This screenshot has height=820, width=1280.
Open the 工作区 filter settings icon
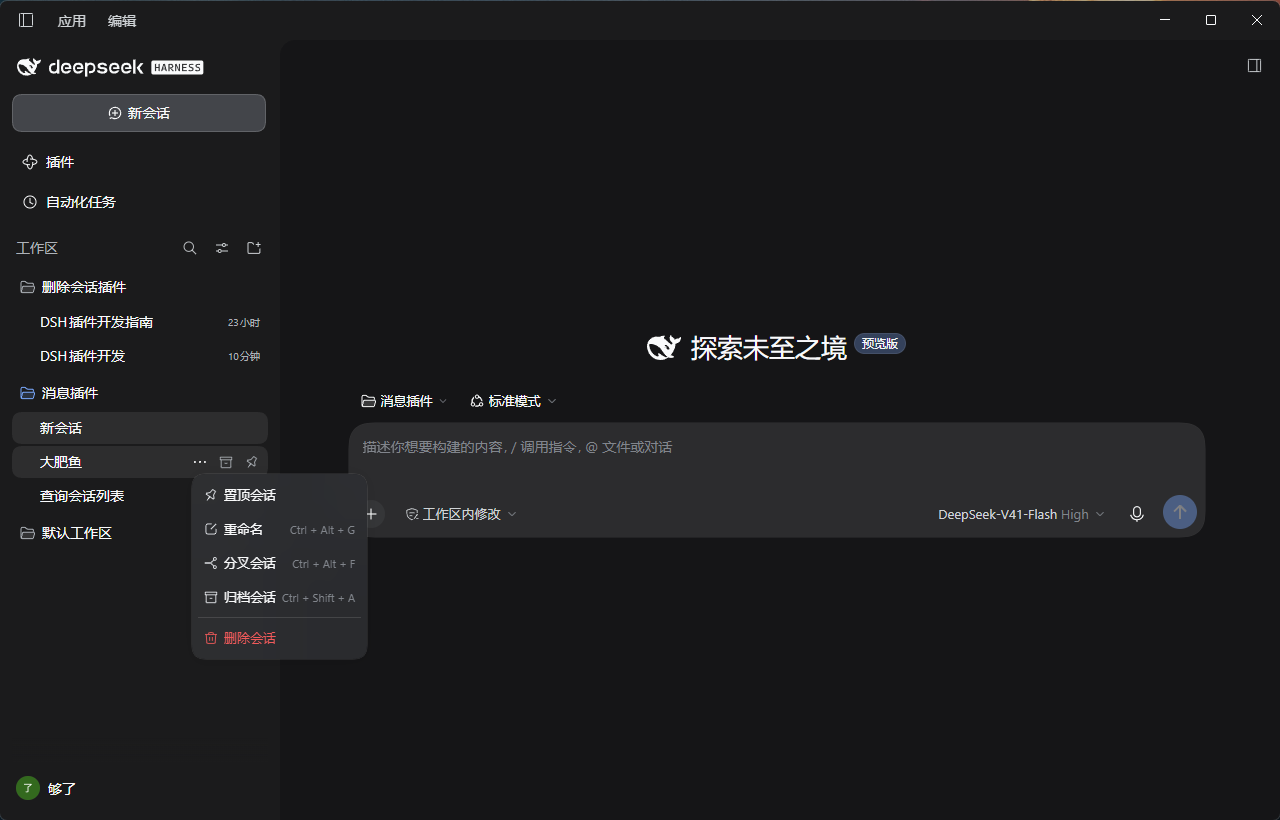(x=222, y=248)
